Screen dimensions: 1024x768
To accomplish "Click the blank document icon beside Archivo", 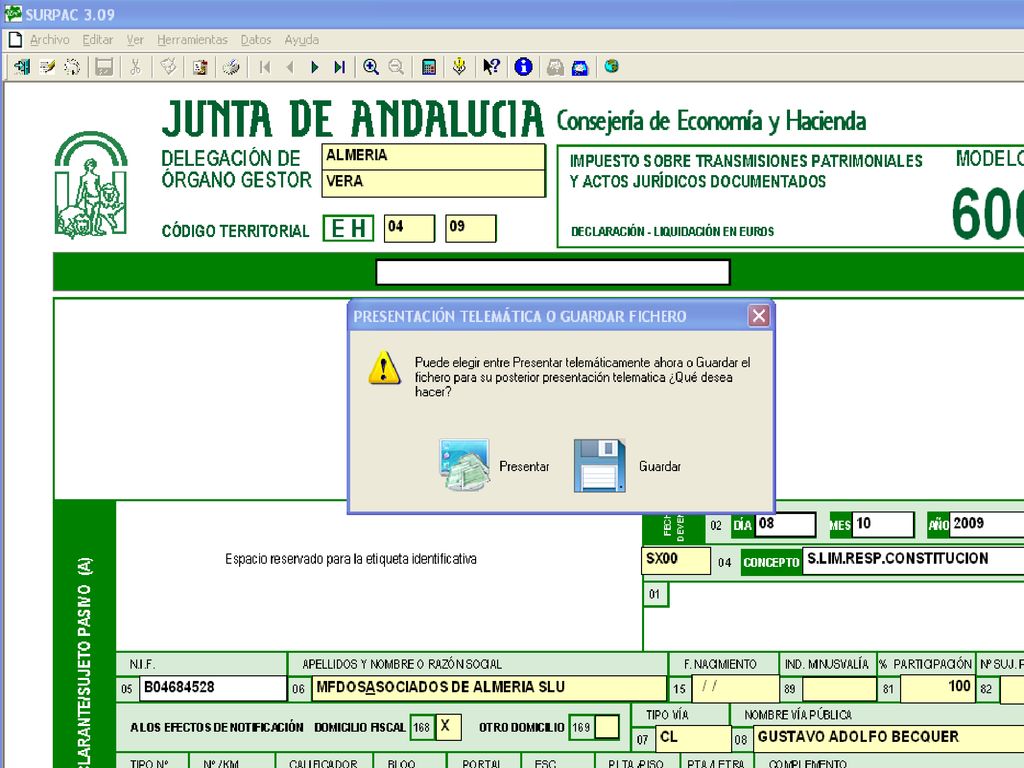I will point(16,40).
